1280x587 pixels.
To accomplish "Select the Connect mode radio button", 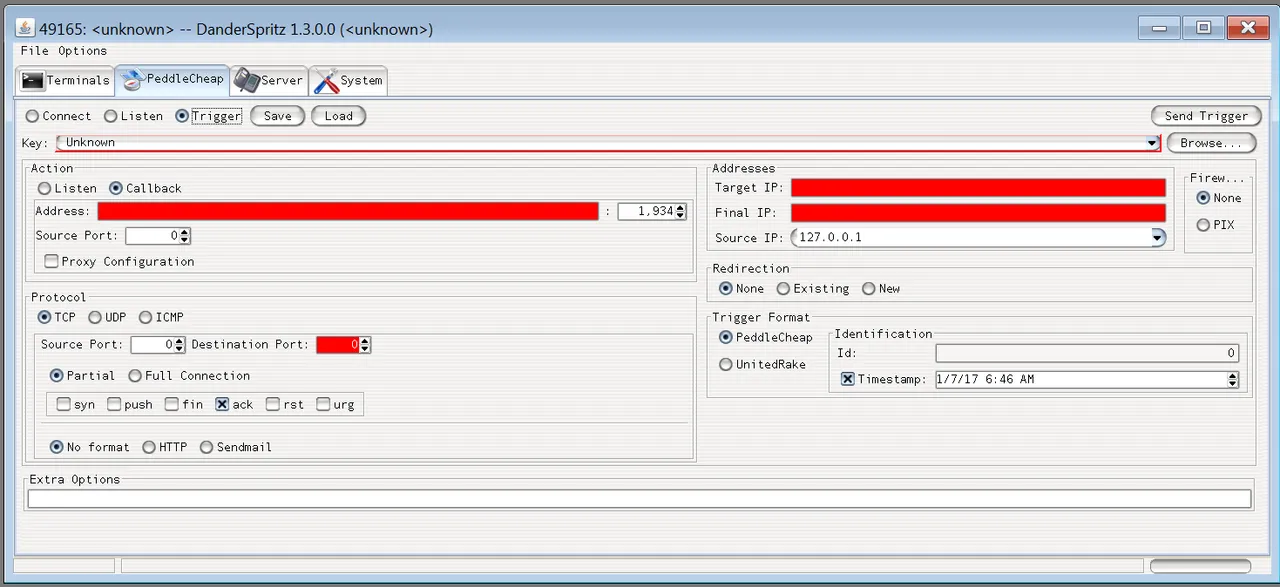I will click(x=33, y=116).
